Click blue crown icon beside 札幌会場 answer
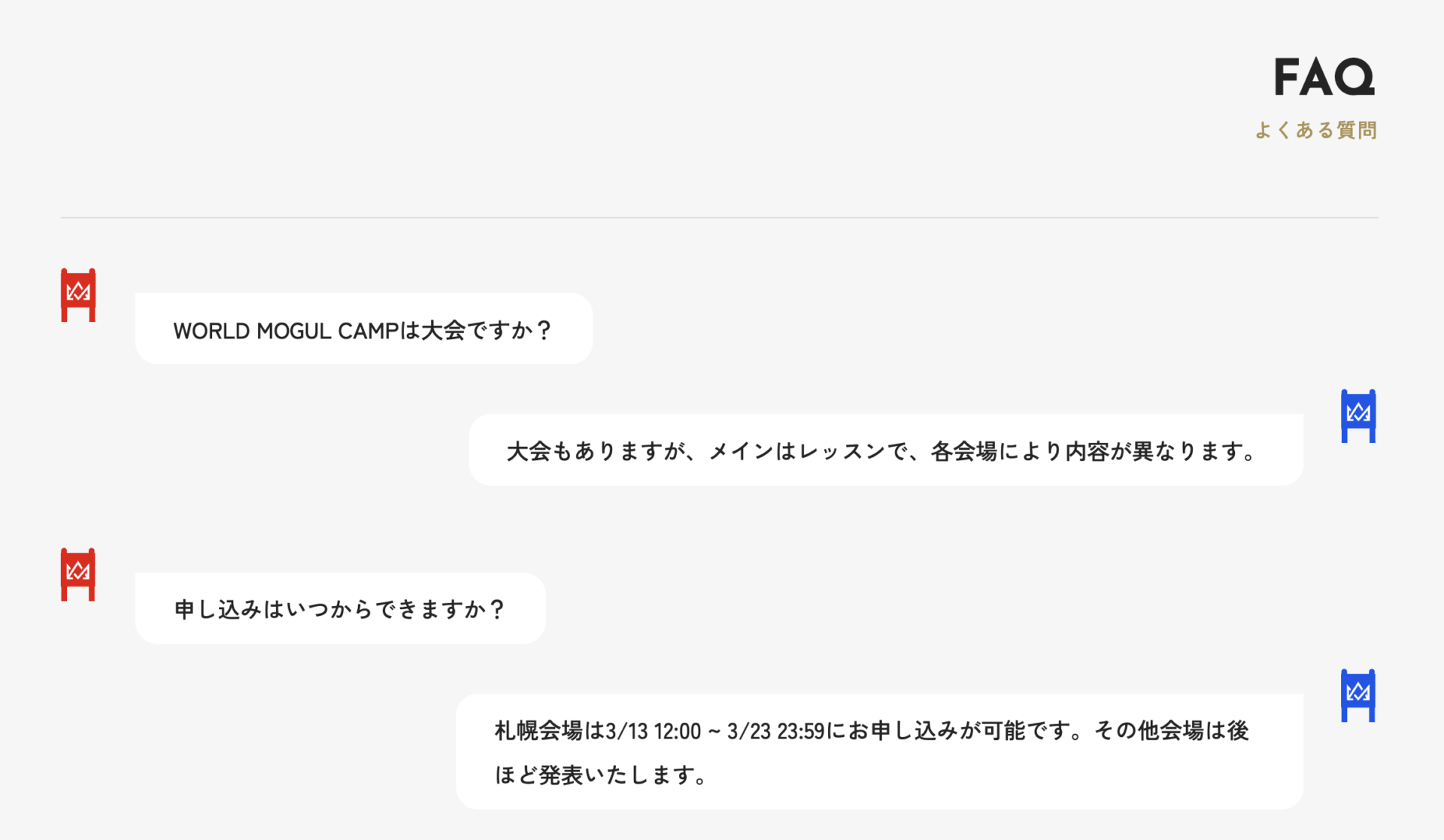Image resolution: width=1444 pixels, height=840 pixels. [1358, 696]
